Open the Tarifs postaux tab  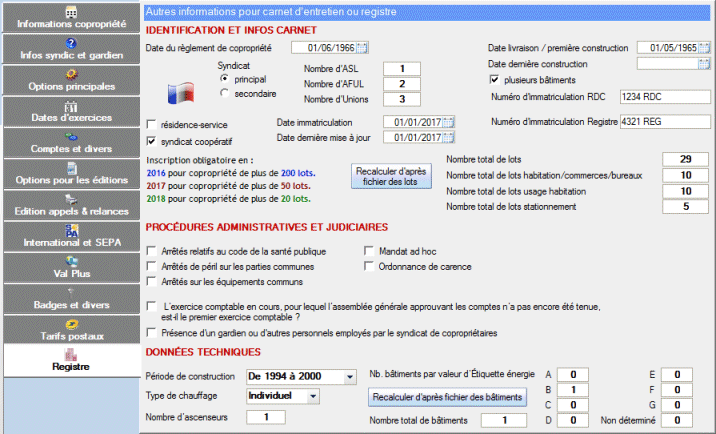pos(72,330)
